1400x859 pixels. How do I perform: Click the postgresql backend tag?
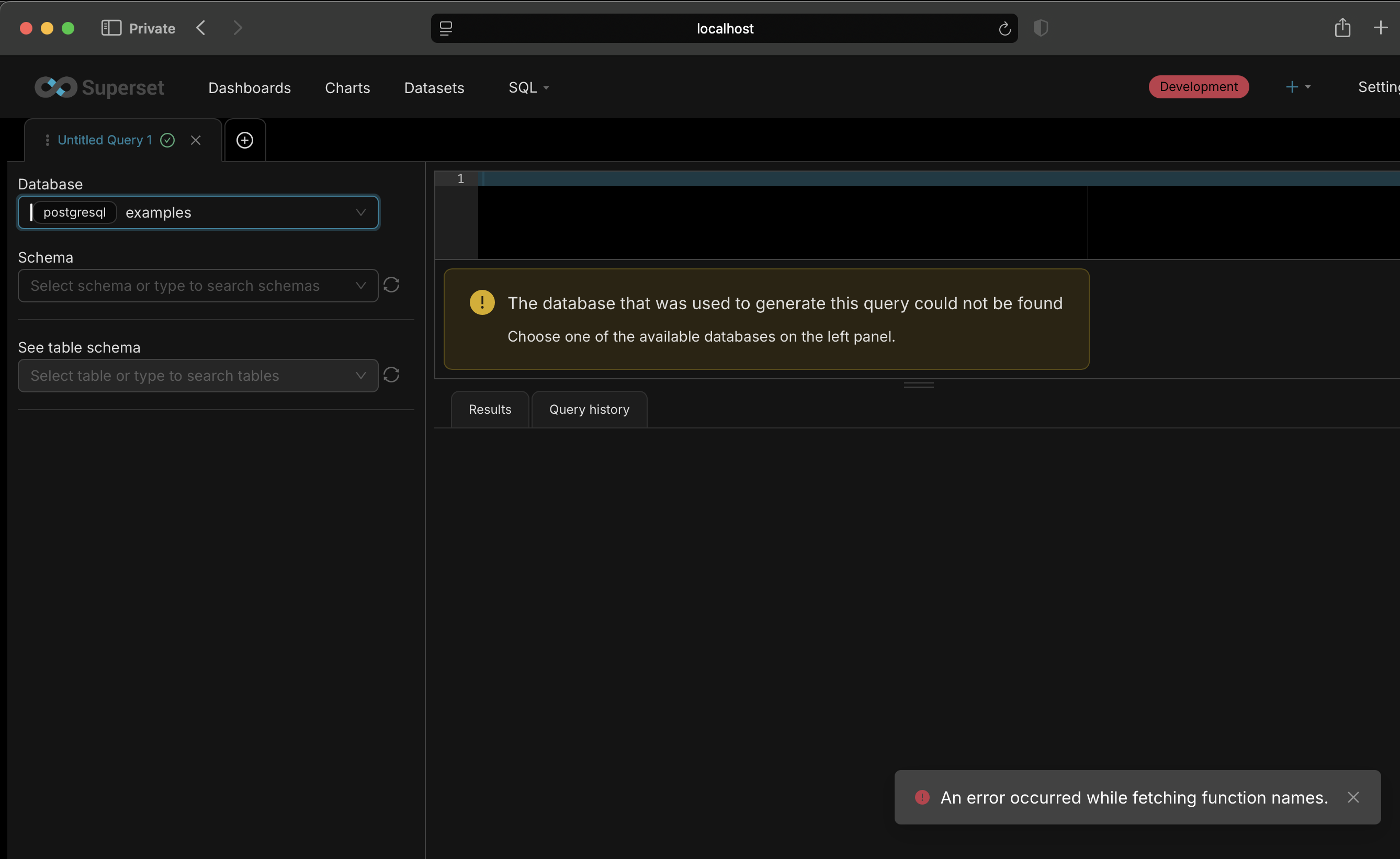coord(74,212)
